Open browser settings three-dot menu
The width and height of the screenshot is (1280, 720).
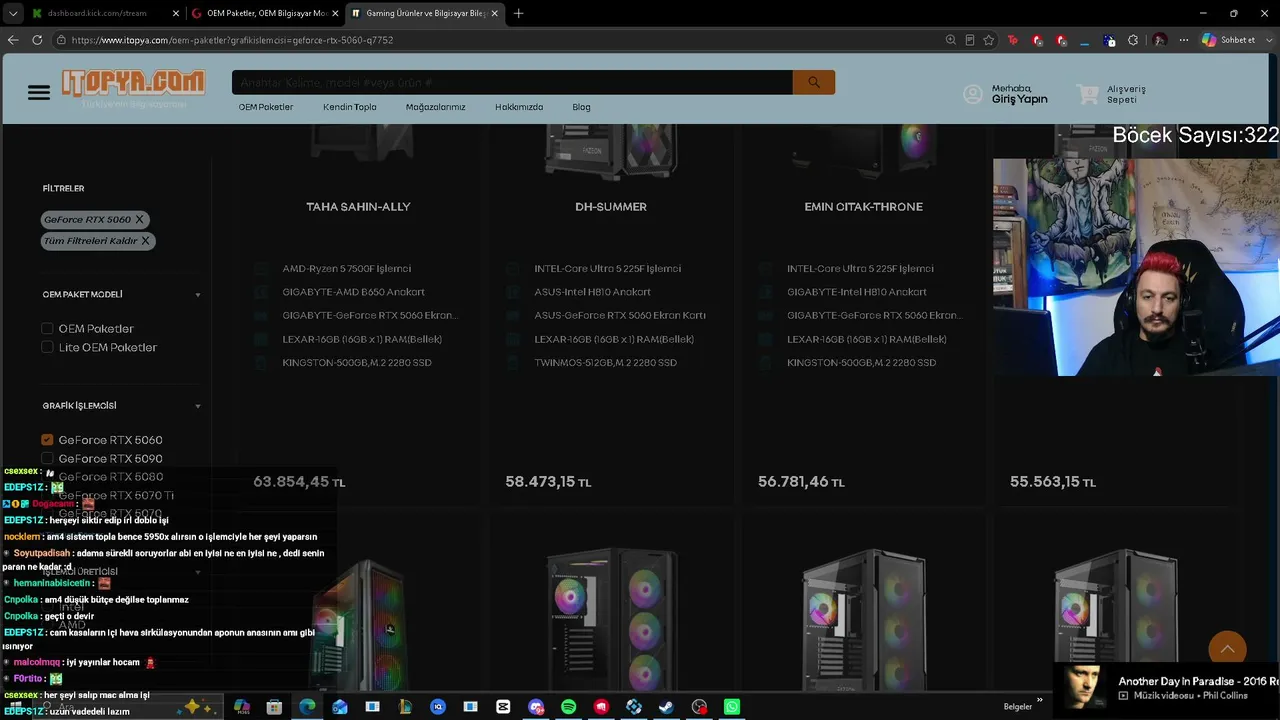tap(1184, 40)
